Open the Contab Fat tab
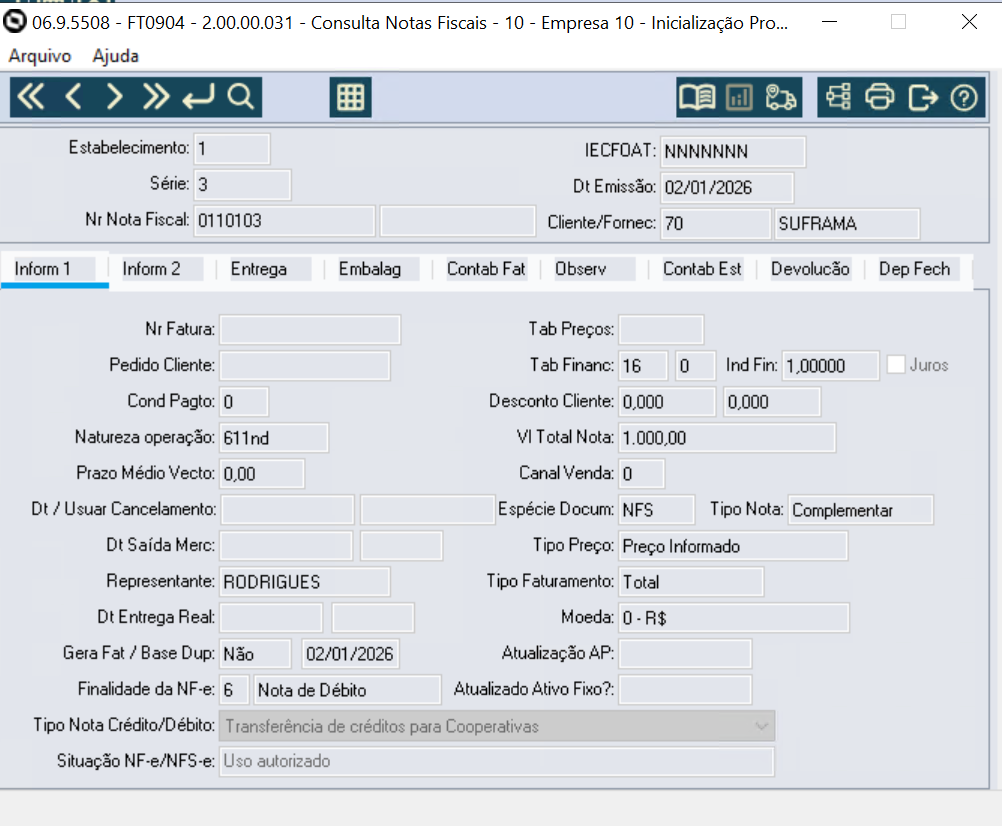This screenshot has width=1002, height=826. pyautogui.click(x=486, y=269)
